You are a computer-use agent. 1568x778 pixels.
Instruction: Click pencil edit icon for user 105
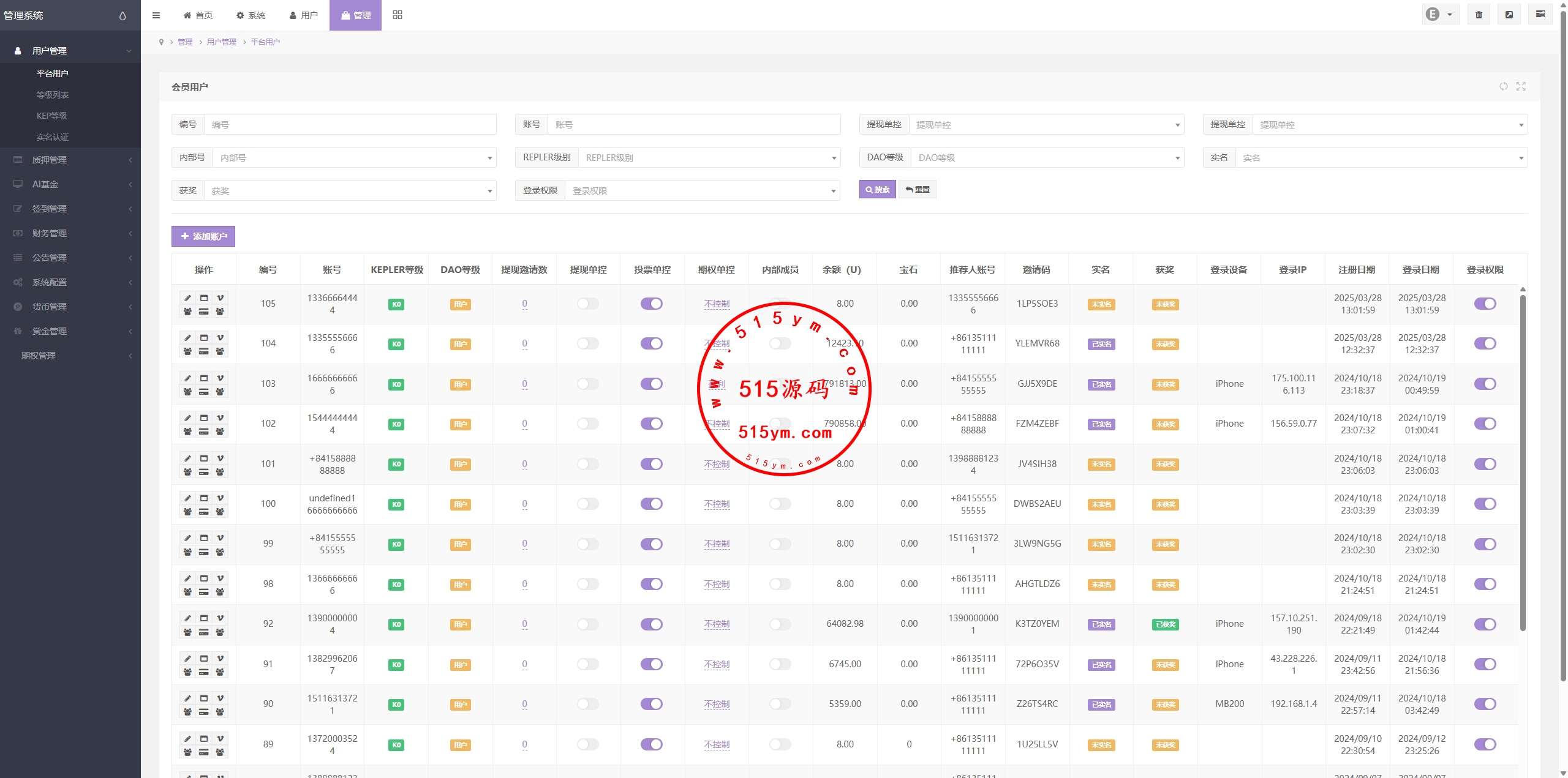188,298
